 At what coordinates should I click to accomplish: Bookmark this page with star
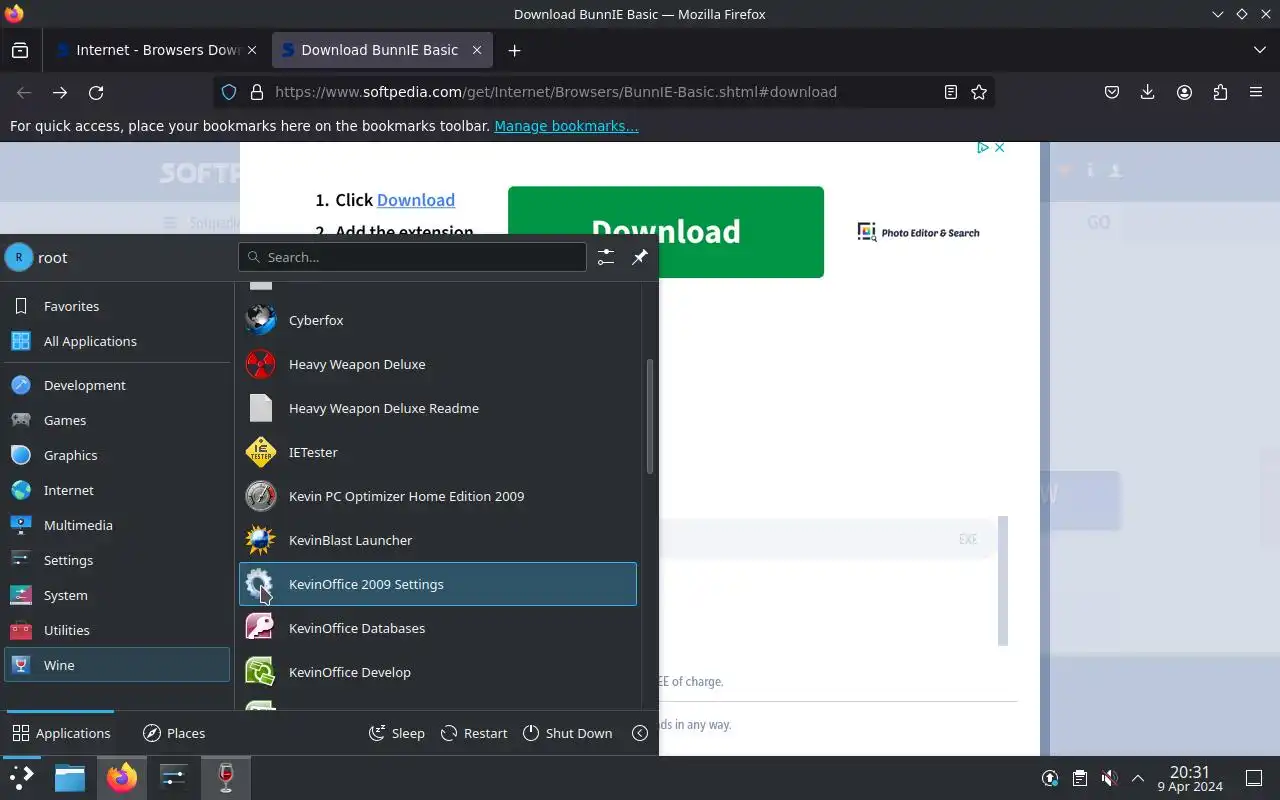pyautogui.click(x=979, y=92)
